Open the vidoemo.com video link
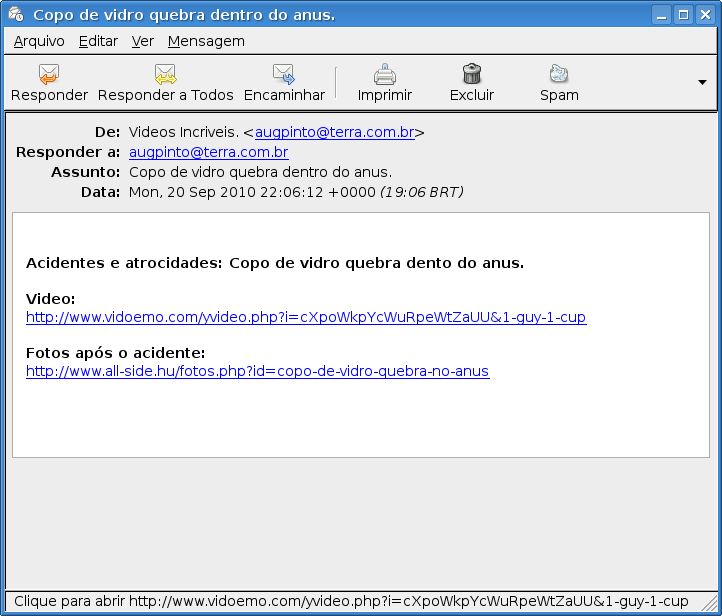722x616 pixels. click(x=306, y=317)
